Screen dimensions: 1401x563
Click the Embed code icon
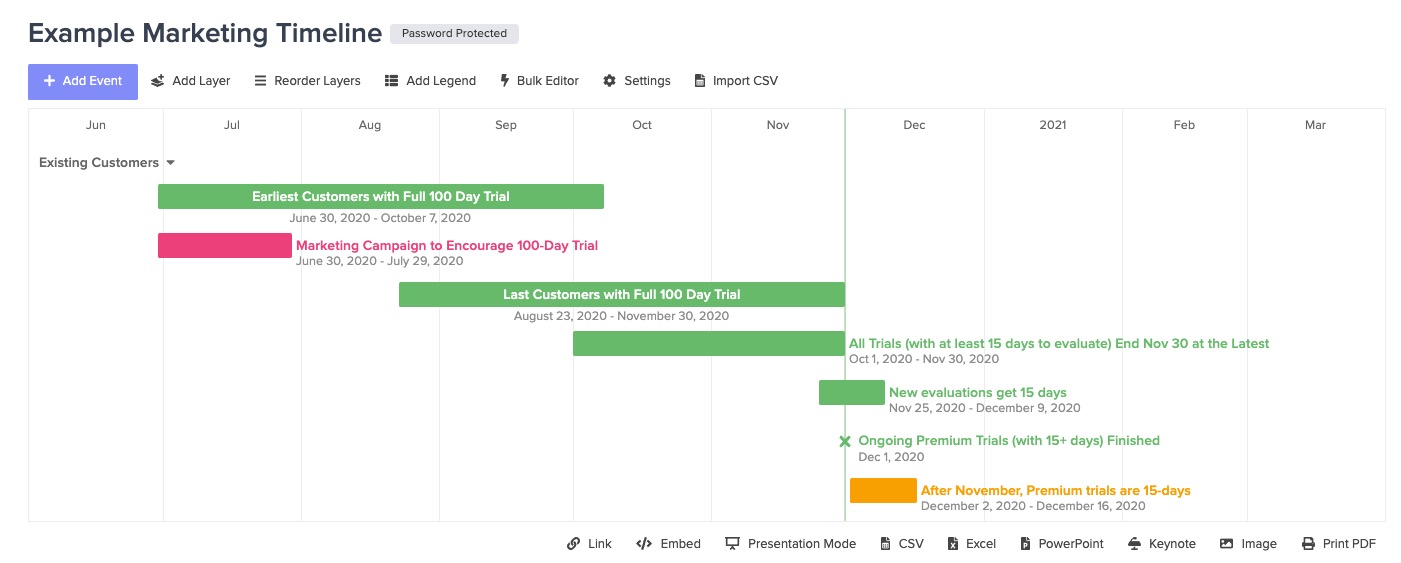click(x=644, y=544)
